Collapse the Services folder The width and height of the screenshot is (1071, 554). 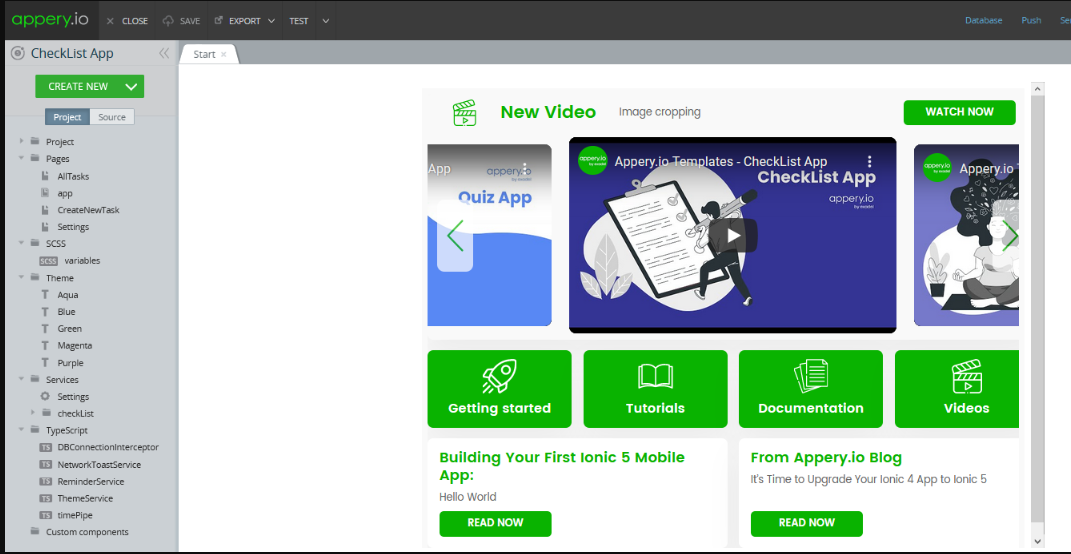pyautogui.click(x=22, y=379)
